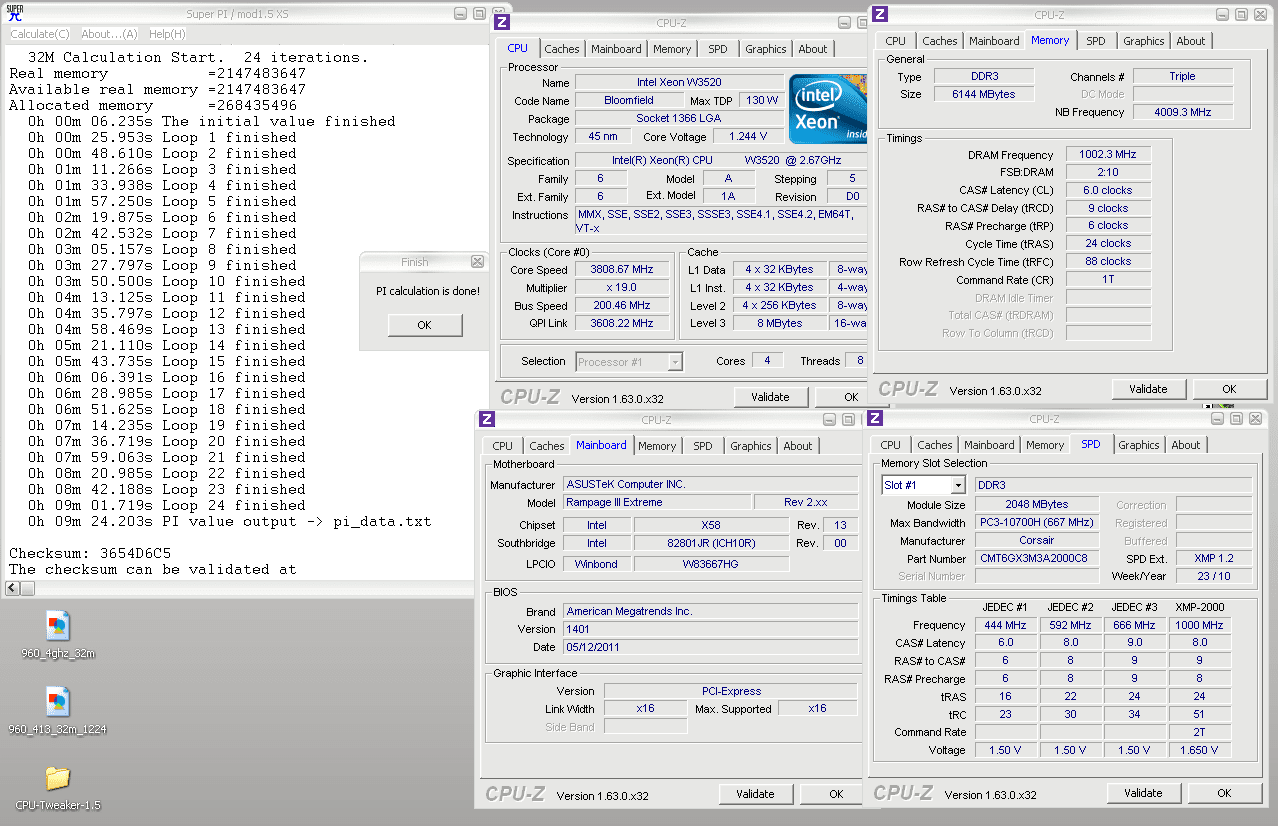Click the Rampage III Extreme model field
Viewport: 1278px width, 826px height.
[x=657, y=502]
